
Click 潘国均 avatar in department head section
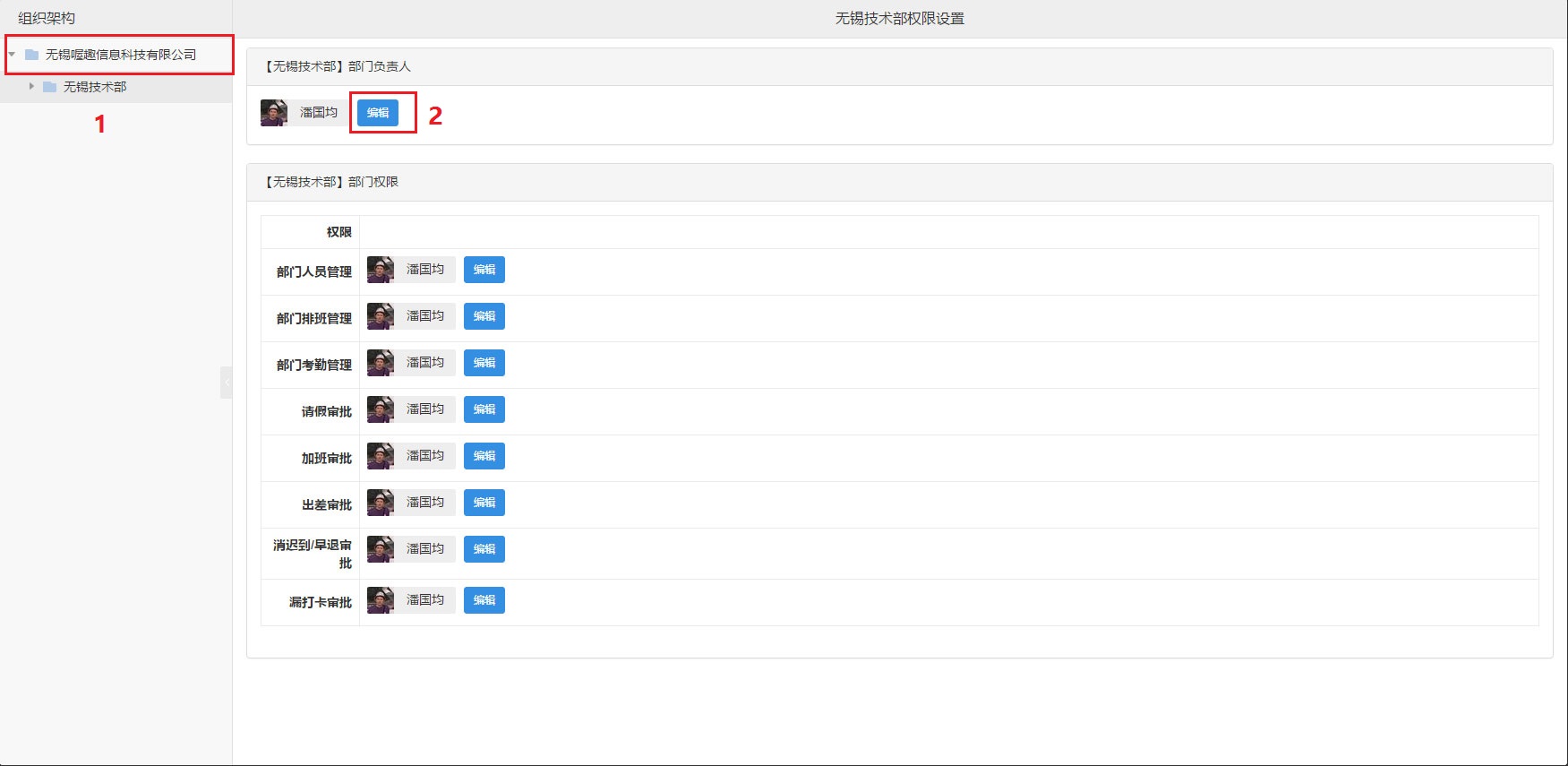pyautogui.click(x=274, y=113)
